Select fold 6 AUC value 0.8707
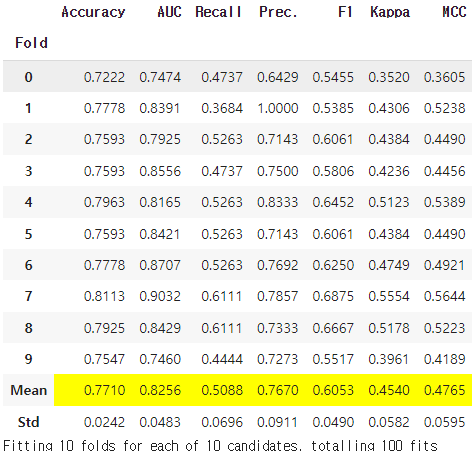 (160, 265)
